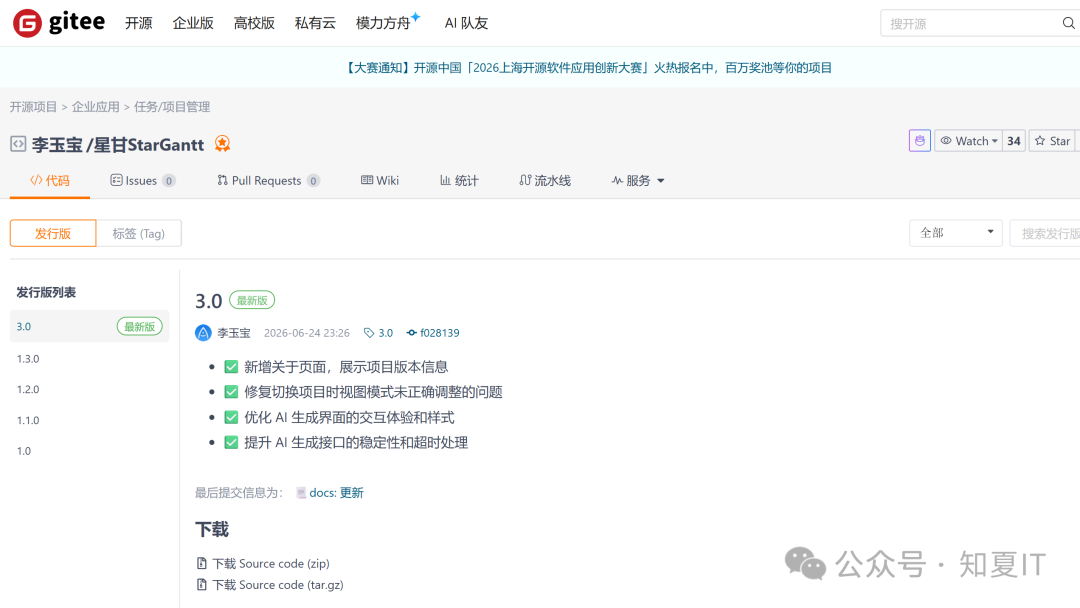
Task: Open 开源 in top navigation
Action: 138,23
